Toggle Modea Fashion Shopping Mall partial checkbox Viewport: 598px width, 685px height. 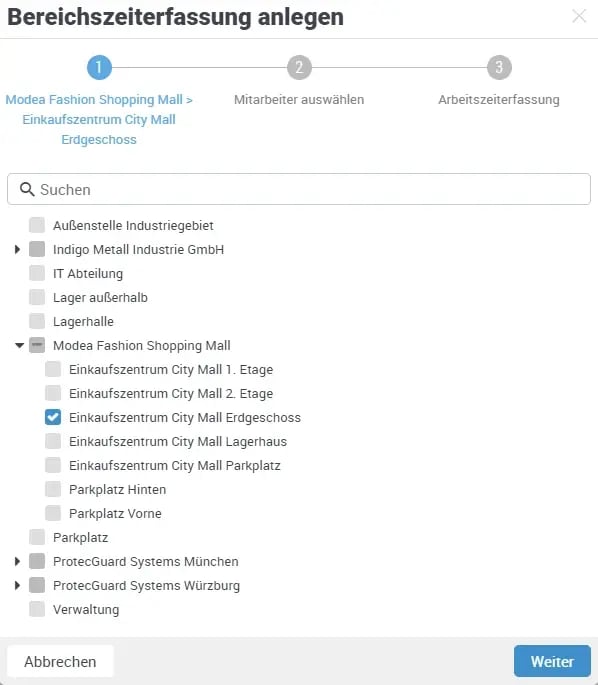coord(37,345)
